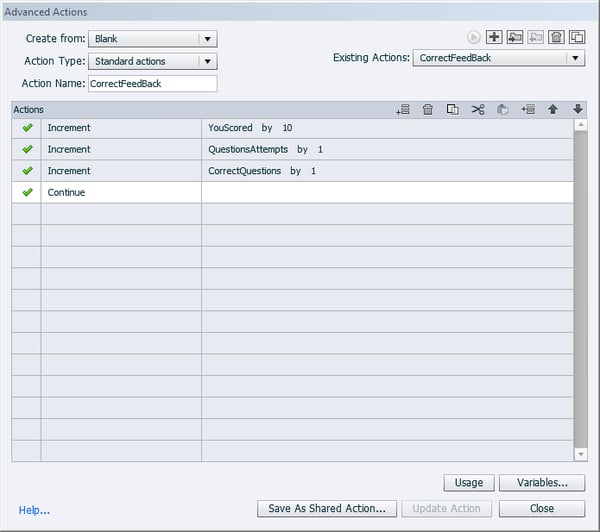Delete the action using the top trash icon
Image resolution: width=600 pixels, height=532 pixels.
(x=556, y=37)
